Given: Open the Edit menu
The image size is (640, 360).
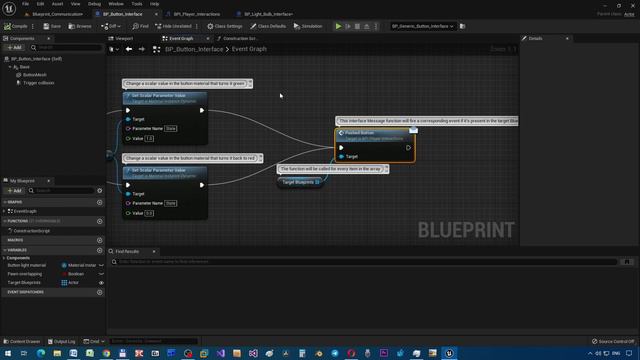Looking at the screenshot, I should (x=40, y=4).
